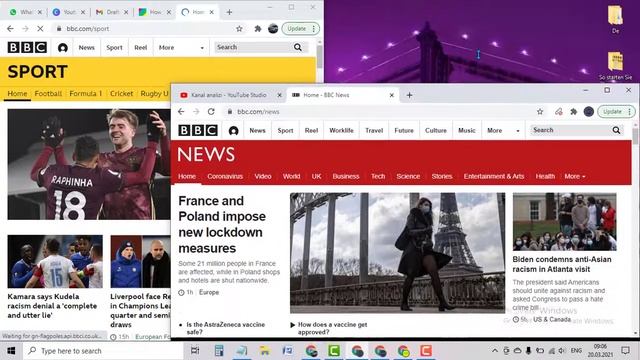
Task: Open Task View on the taskbar
Action: pos(195,351)
